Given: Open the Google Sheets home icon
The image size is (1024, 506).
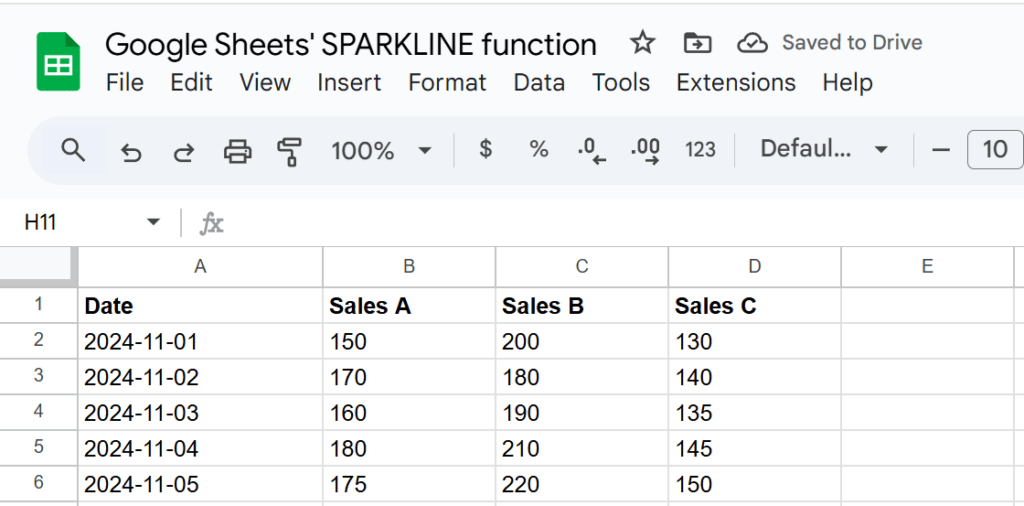Looking at the screenshot, I should [58, 61].
